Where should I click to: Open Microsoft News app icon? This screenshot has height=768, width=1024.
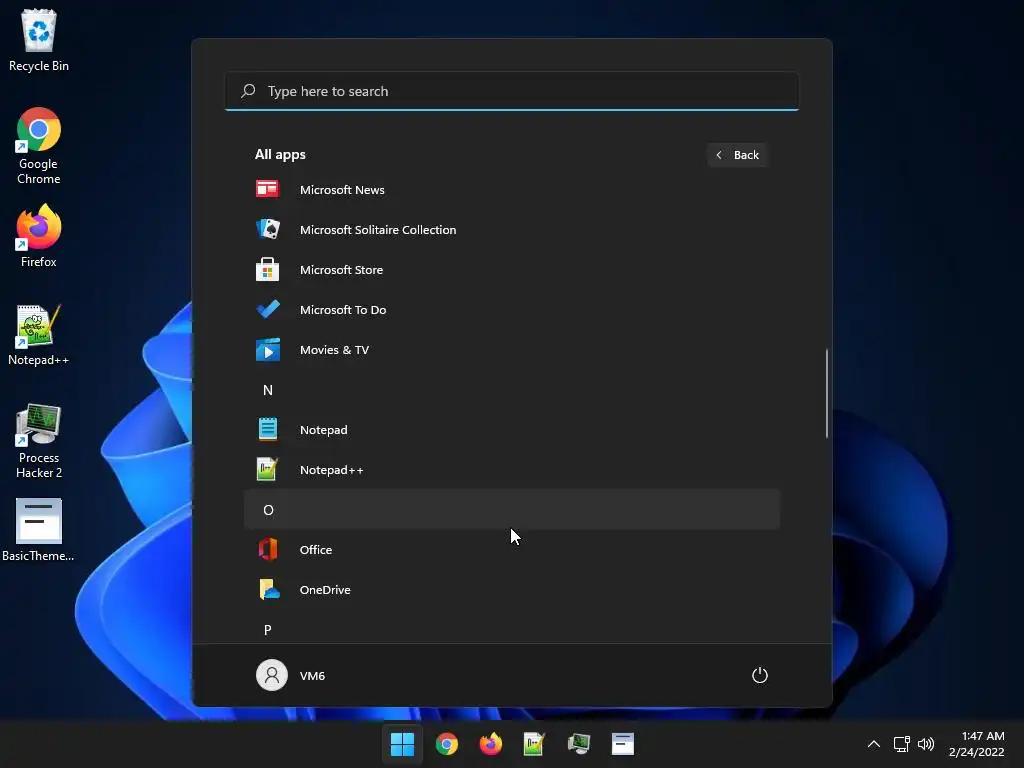tap(267, 189)
